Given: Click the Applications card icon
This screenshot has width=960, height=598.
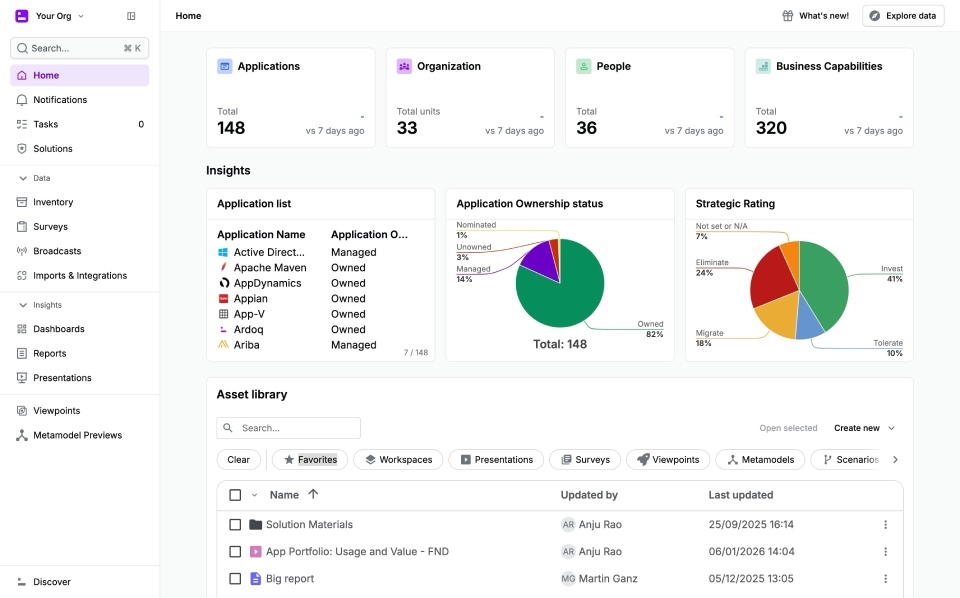Looking at the screenshot, I should click(225, 66).
